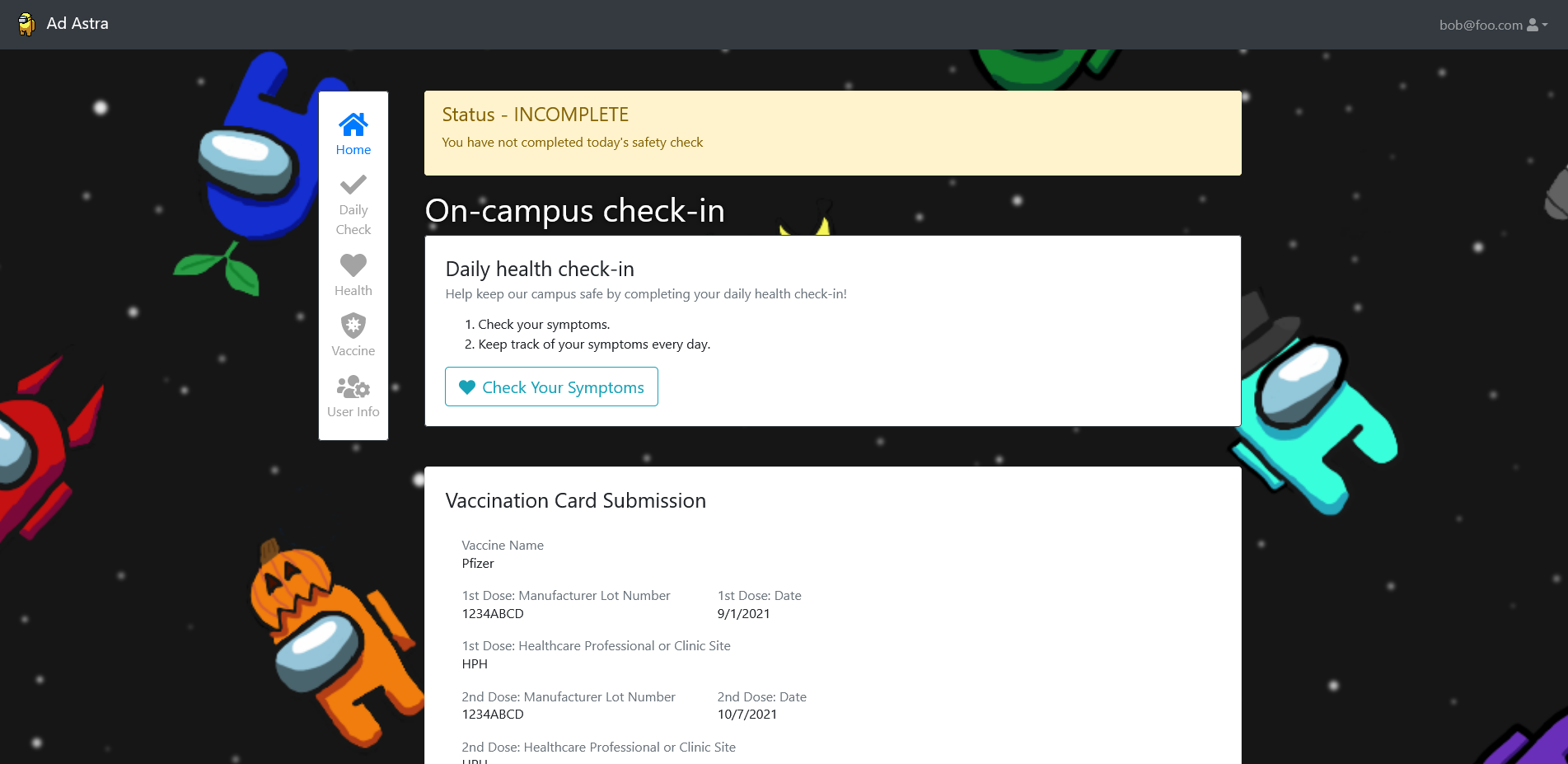Click the User Info people icon

pyautogui.click(x=353, y=387)
